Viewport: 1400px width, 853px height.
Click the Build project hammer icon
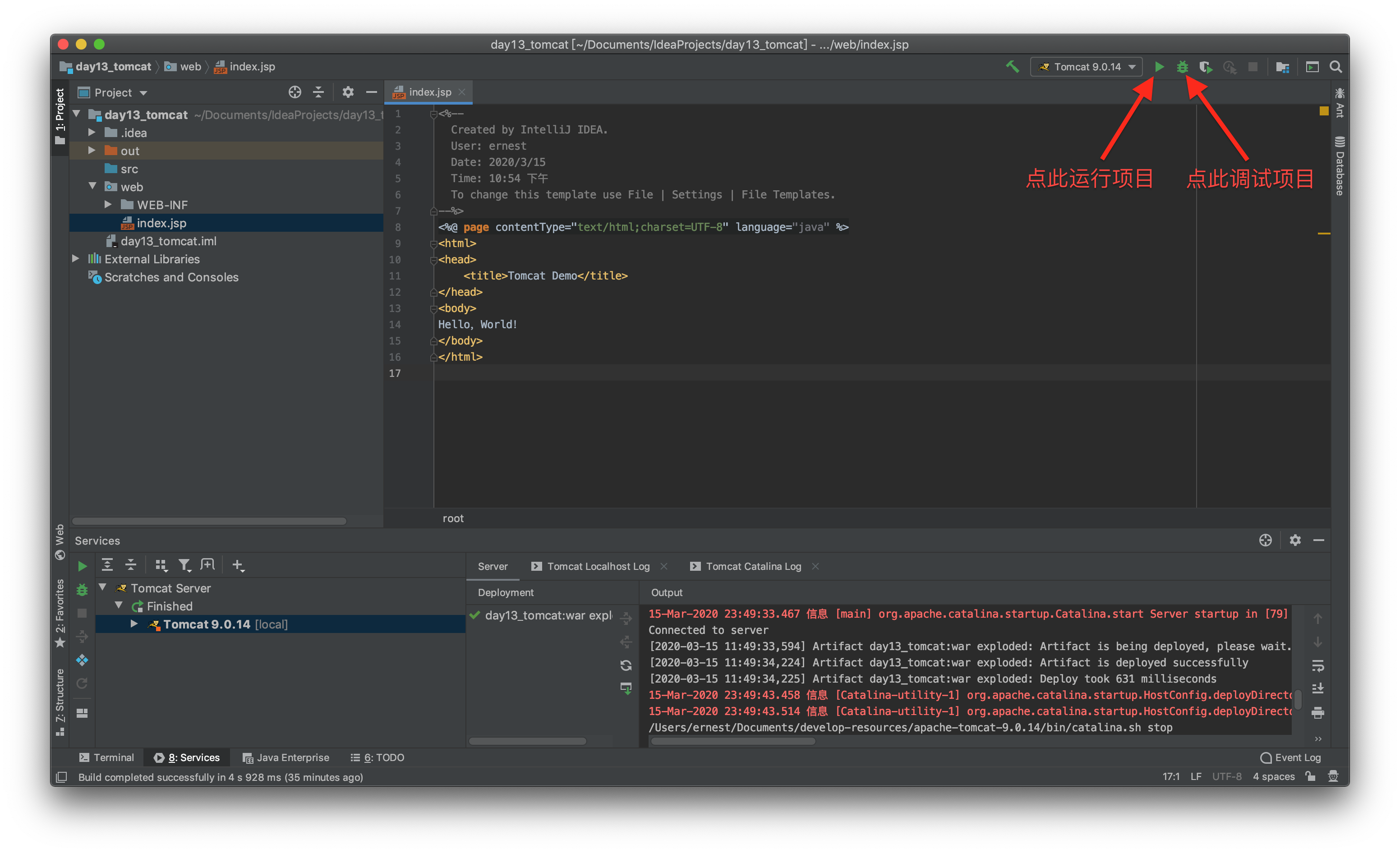tap(1013, 67)
